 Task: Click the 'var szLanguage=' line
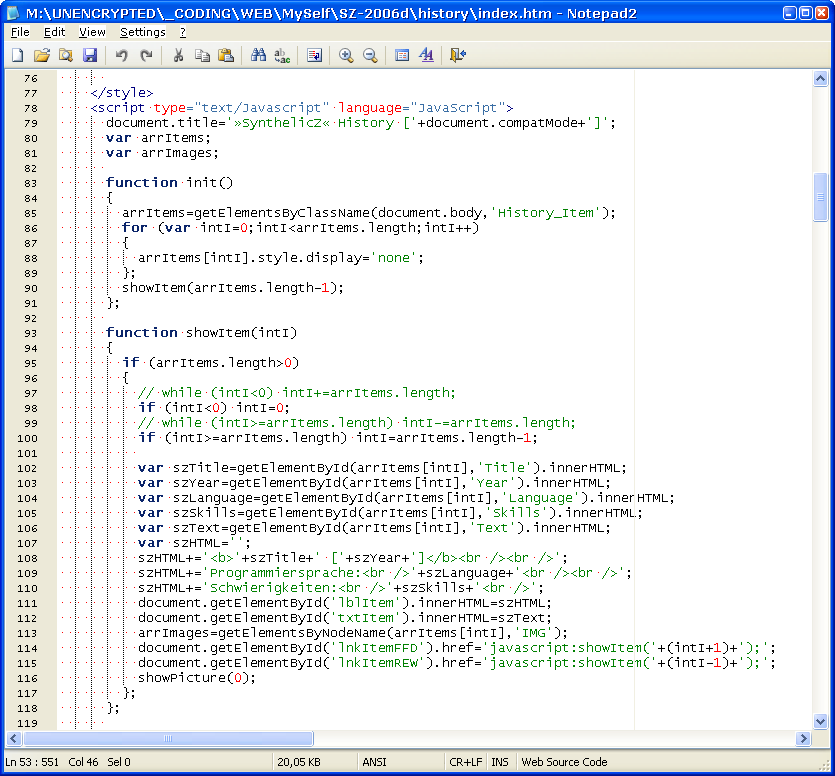coord(406,498)
